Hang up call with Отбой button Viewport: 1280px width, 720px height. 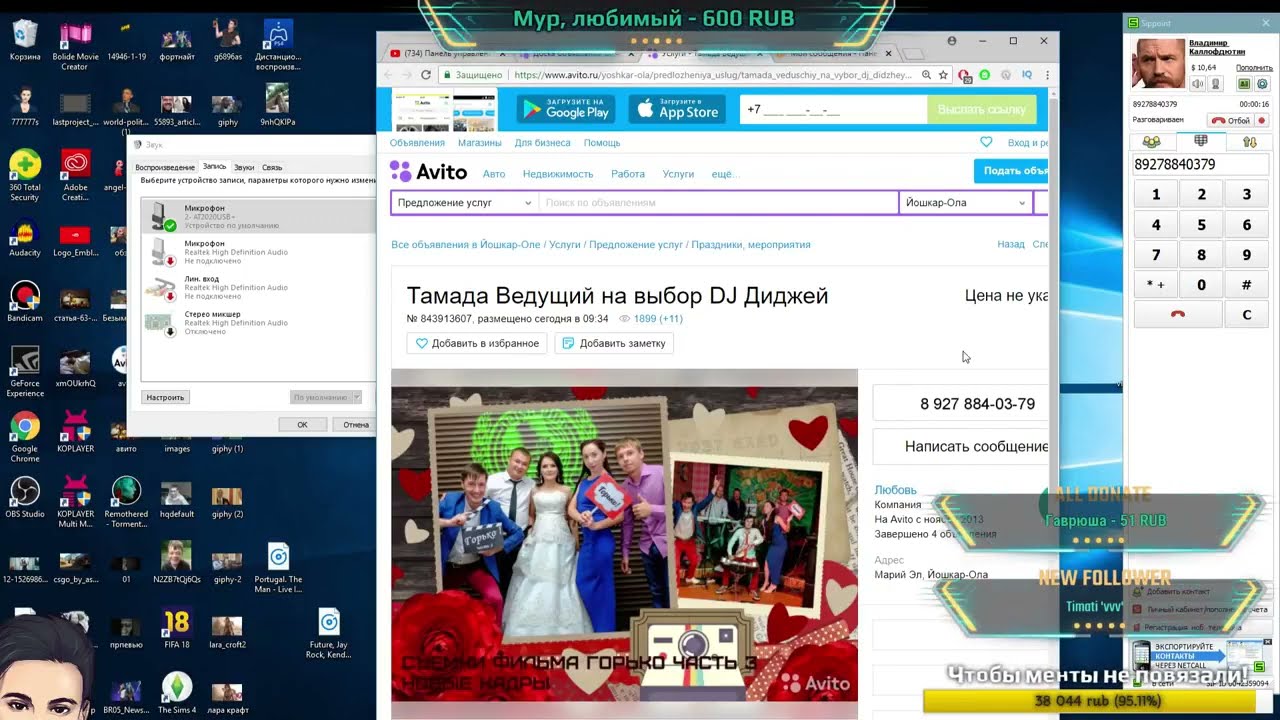1231,120
